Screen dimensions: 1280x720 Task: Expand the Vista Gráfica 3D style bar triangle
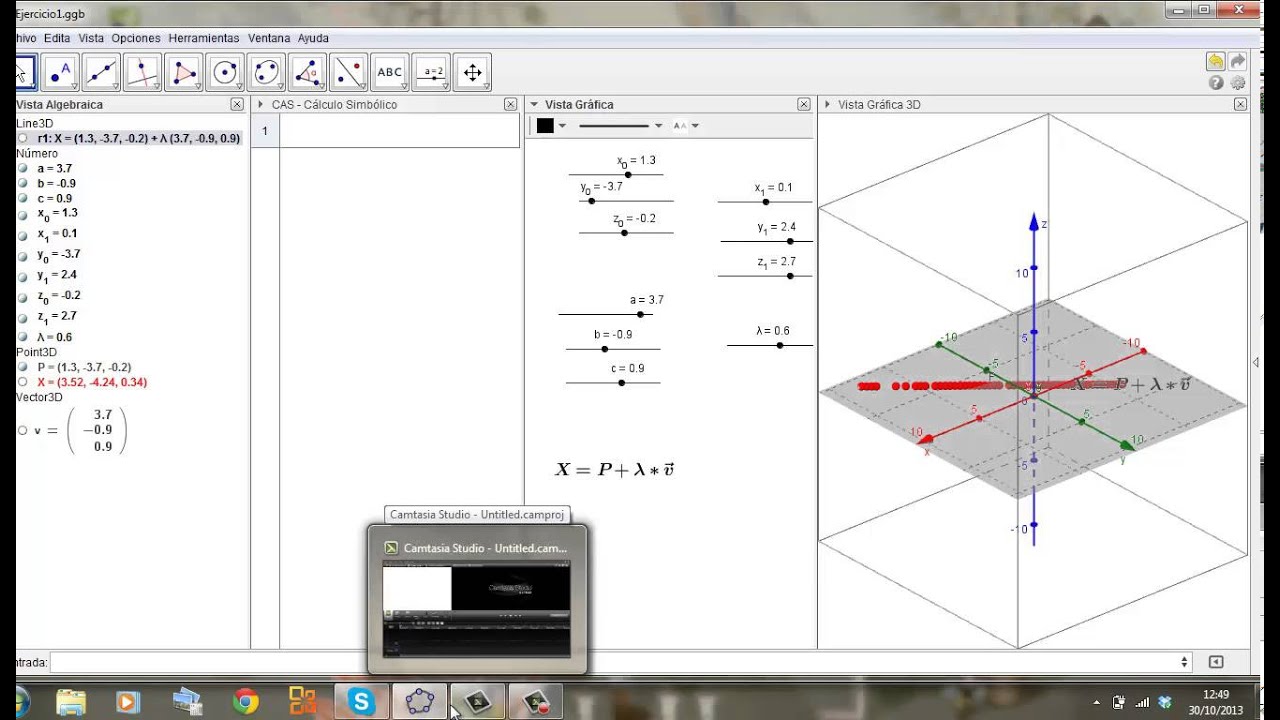coord(828,104)
